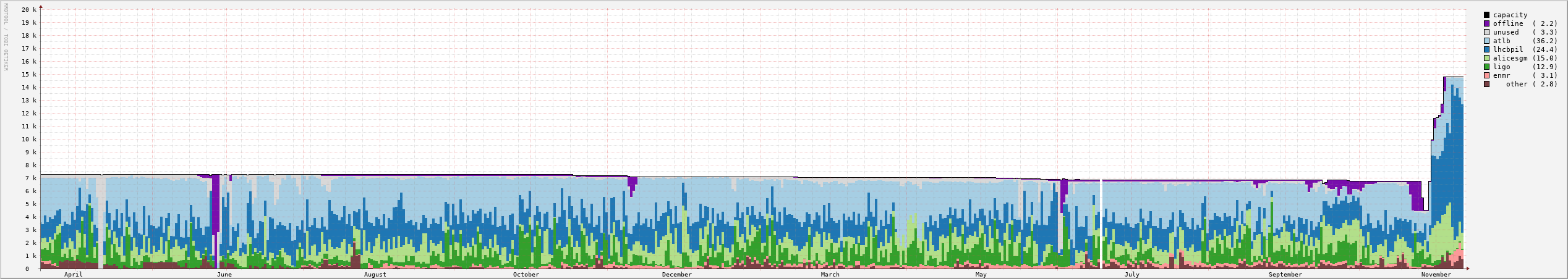The width and height of the screenshot is (1568, 279).
Task: Click the light green alicesgm legend swatch
Action: (1486, 58)
